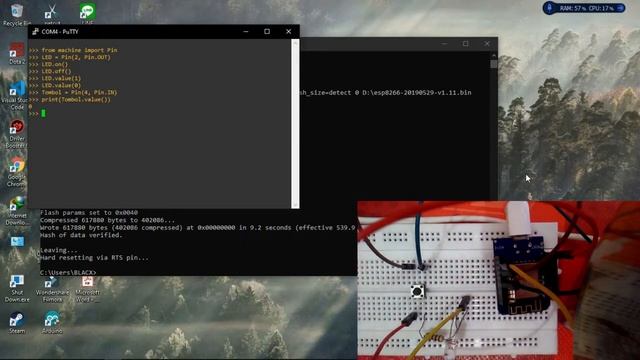Click the breadboard webcam overlay
Viewport: 640px width, 360px height.
[x=498, y=280]
